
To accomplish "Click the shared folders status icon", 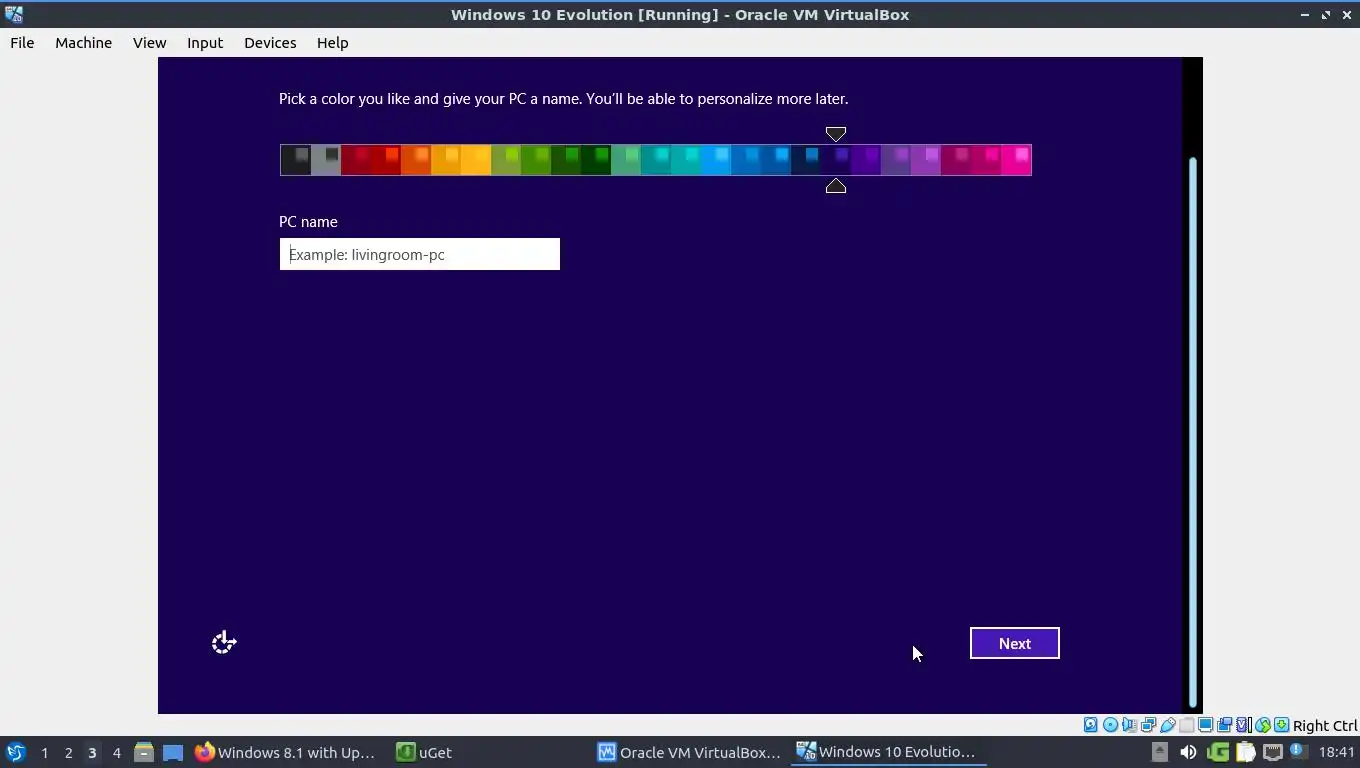I will [1186, 725].
